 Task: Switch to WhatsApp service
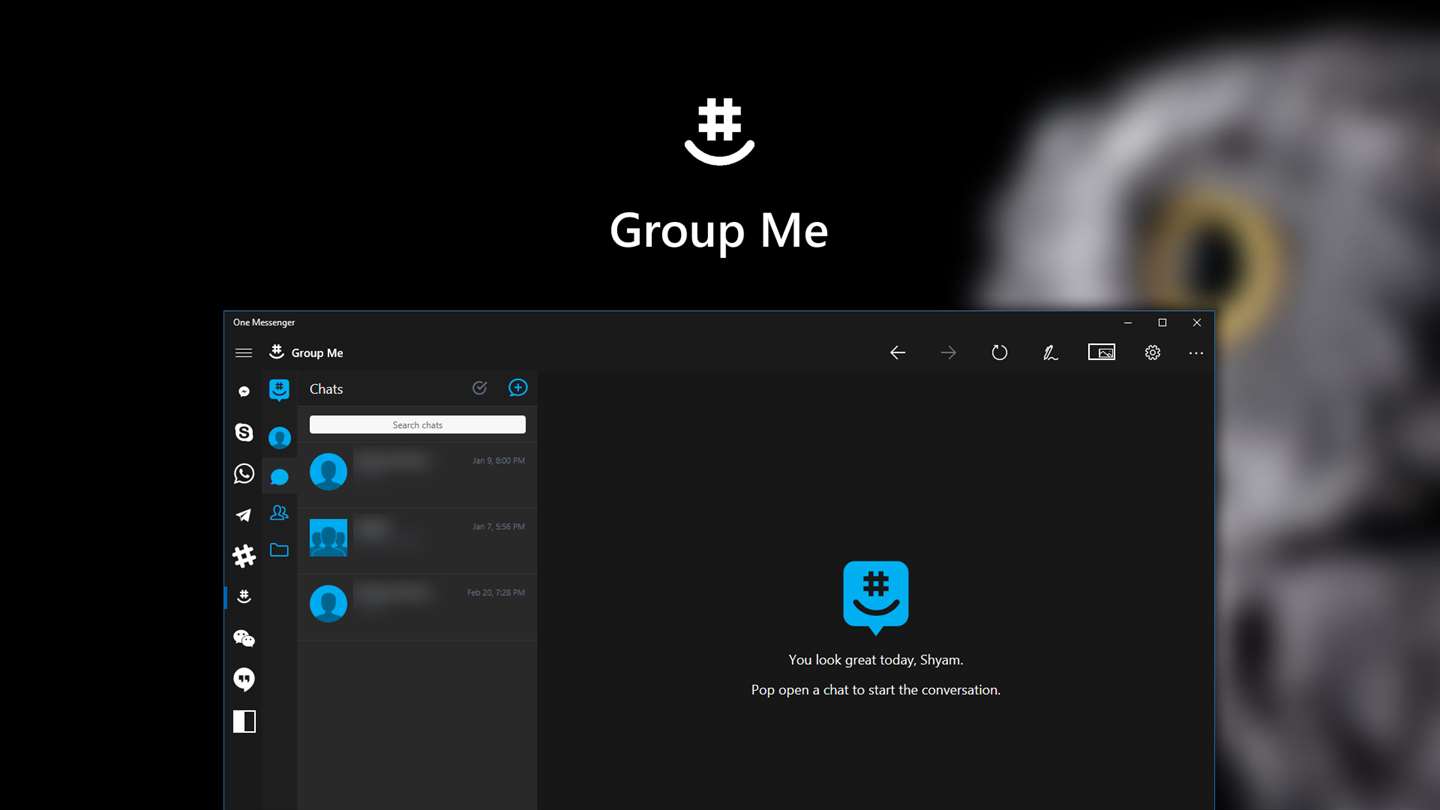(244, 474)
